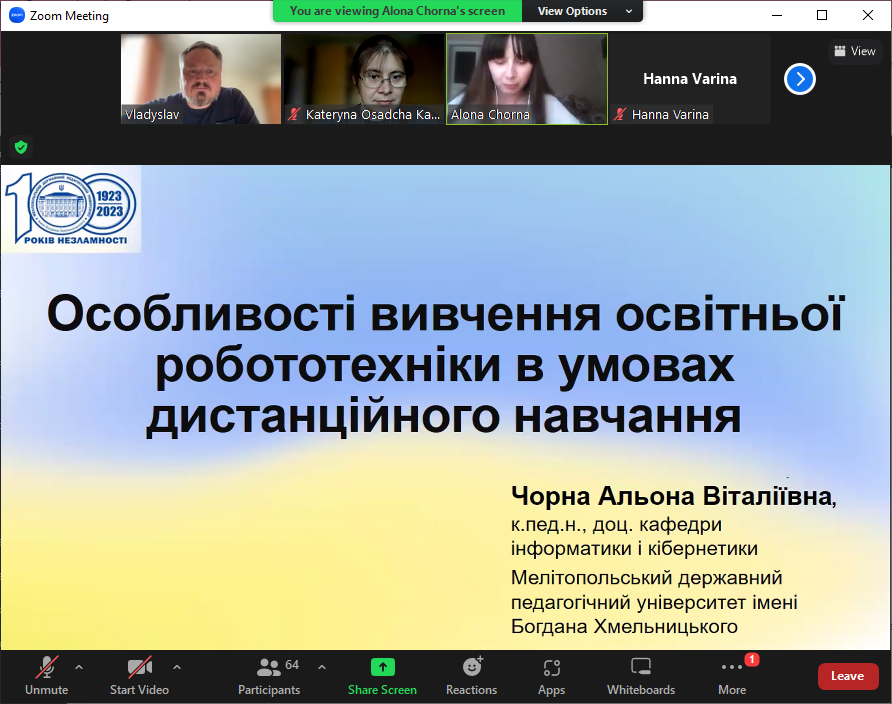Click Hanna Varina's participant tile
The image size is (892, 704).
[690, 79]
